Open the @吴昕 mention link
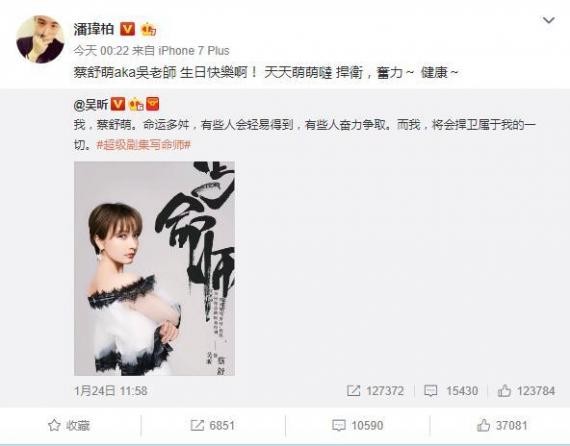Viewport: 570px width, 446px height. tap(91, 105)
